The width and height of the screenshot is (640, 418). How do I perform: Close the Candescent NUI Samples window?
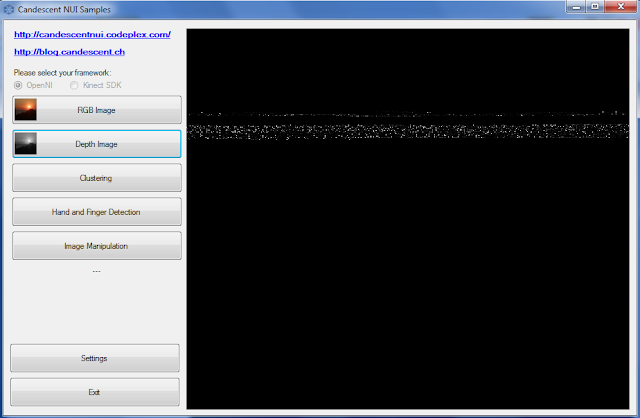point(621,7)
